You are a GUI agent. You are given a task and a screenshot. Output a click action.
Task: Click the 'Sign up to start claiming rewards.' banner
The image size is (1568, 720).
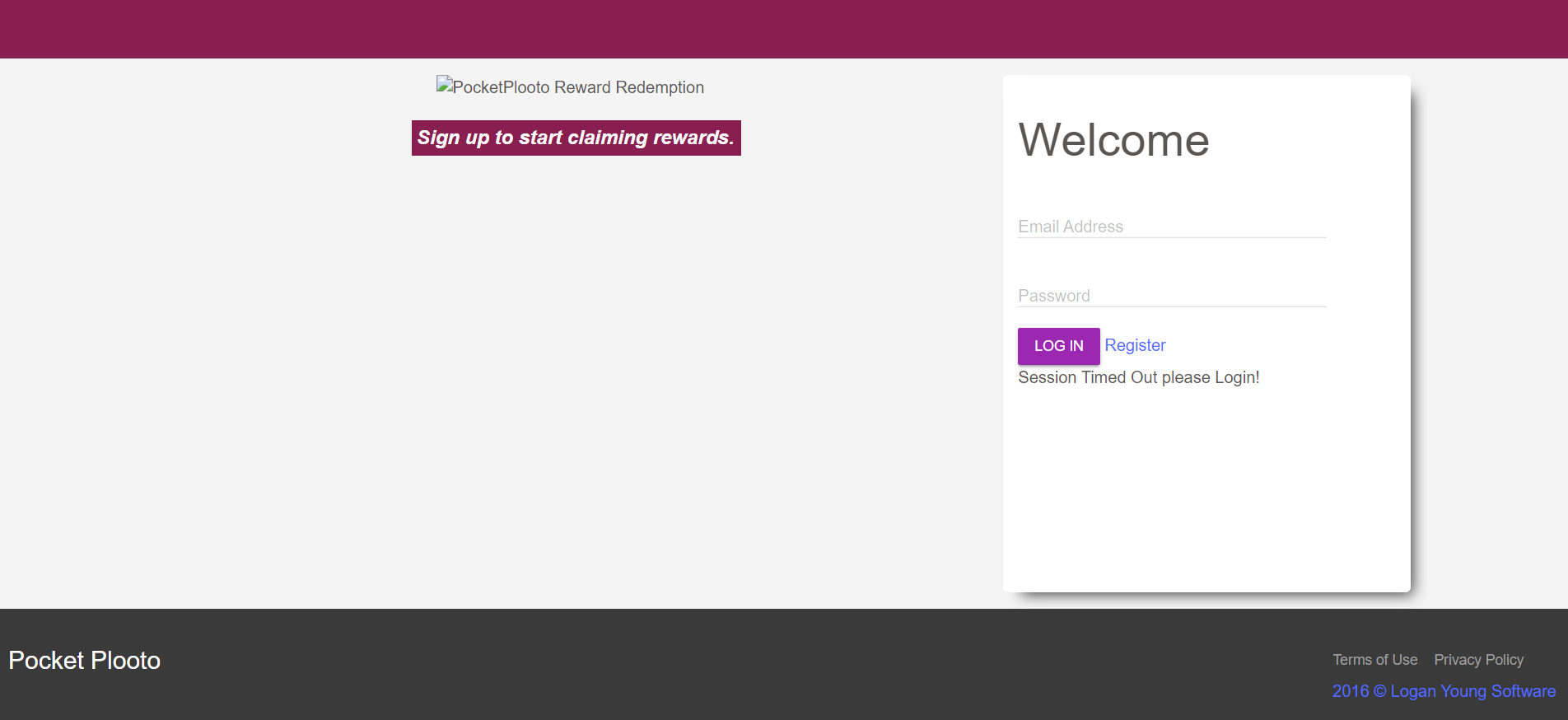tap(576, 138)
